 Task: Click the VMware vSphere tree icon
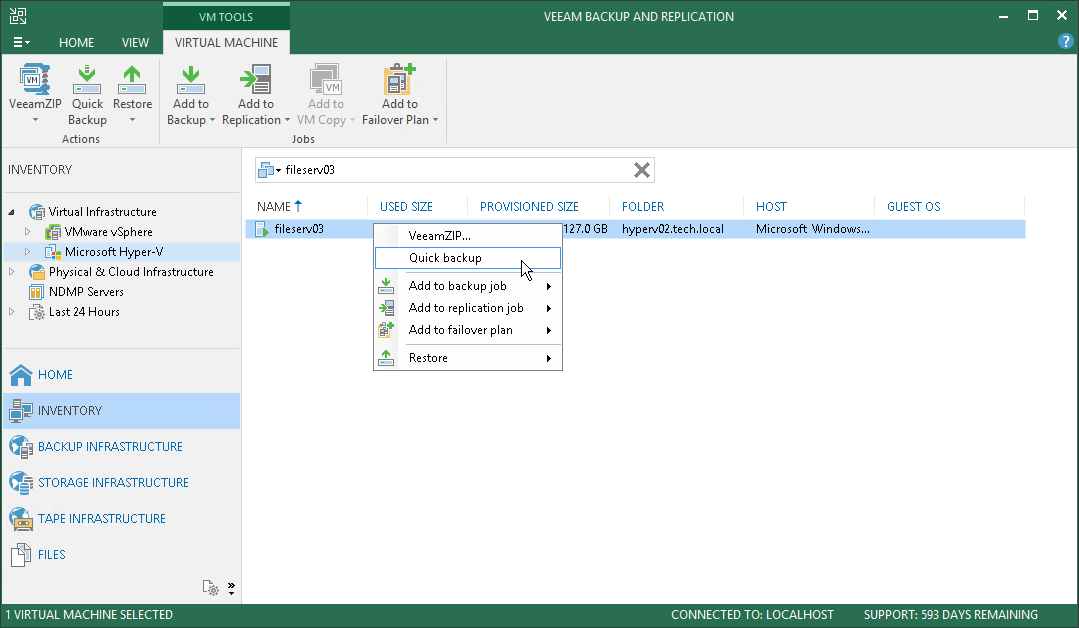[x=53, y=232]
